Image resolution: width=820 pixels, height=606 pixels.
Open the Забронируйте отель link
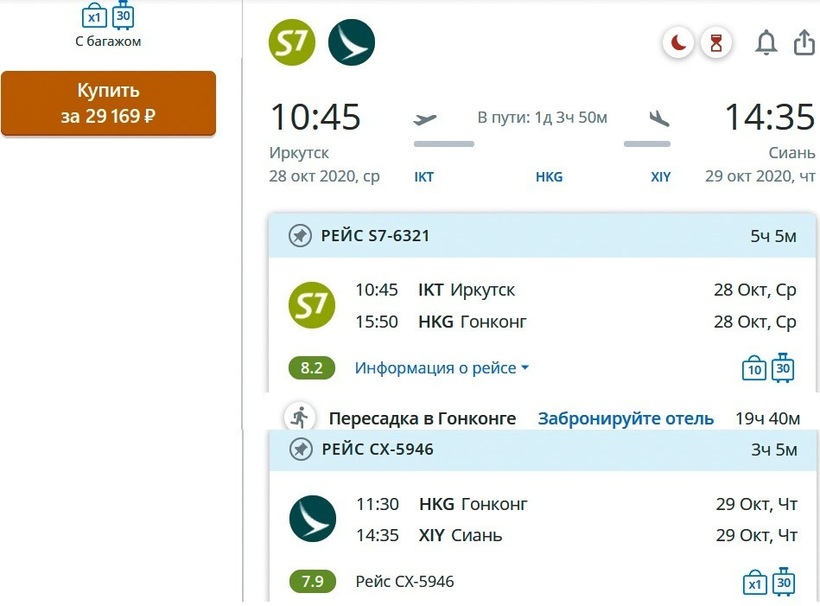pyautogui.click(x=626, y=418)
